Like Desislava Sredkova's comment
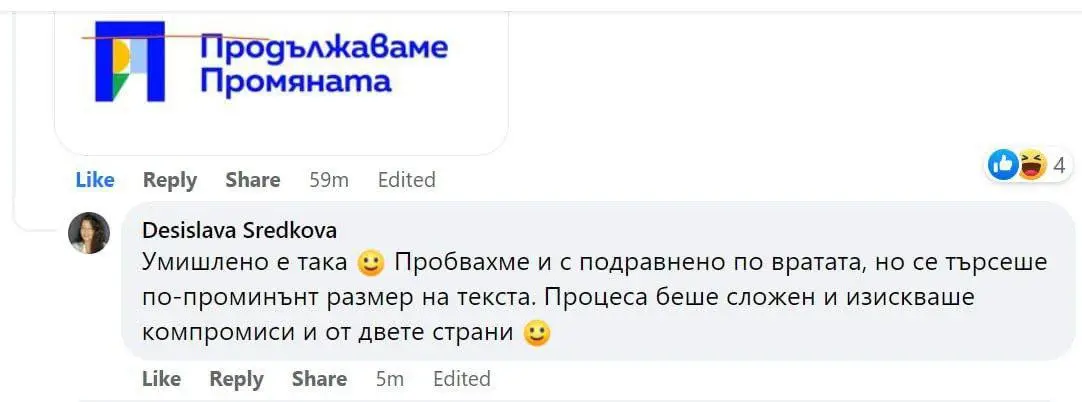Viewport: 1082px width, 402px height. tap(161, 379)
